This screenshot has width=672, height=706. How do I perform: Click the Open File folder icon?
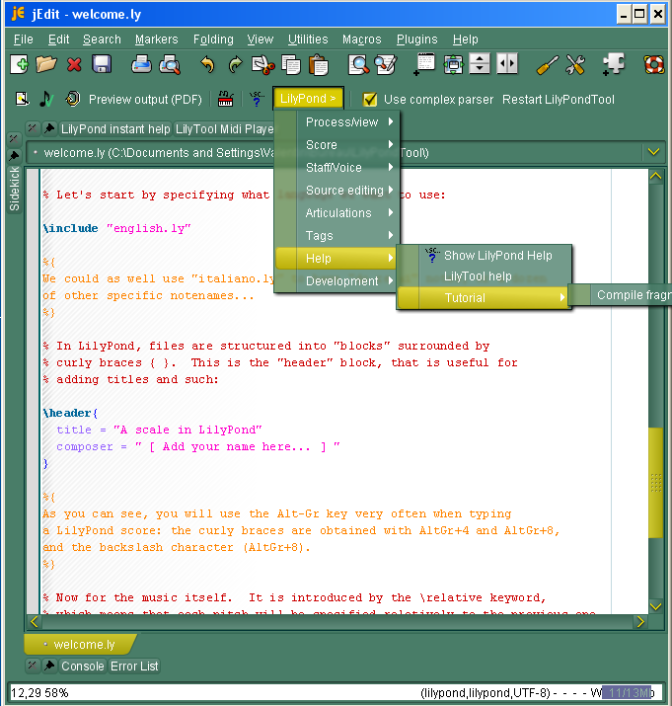[x=46, y=65]
